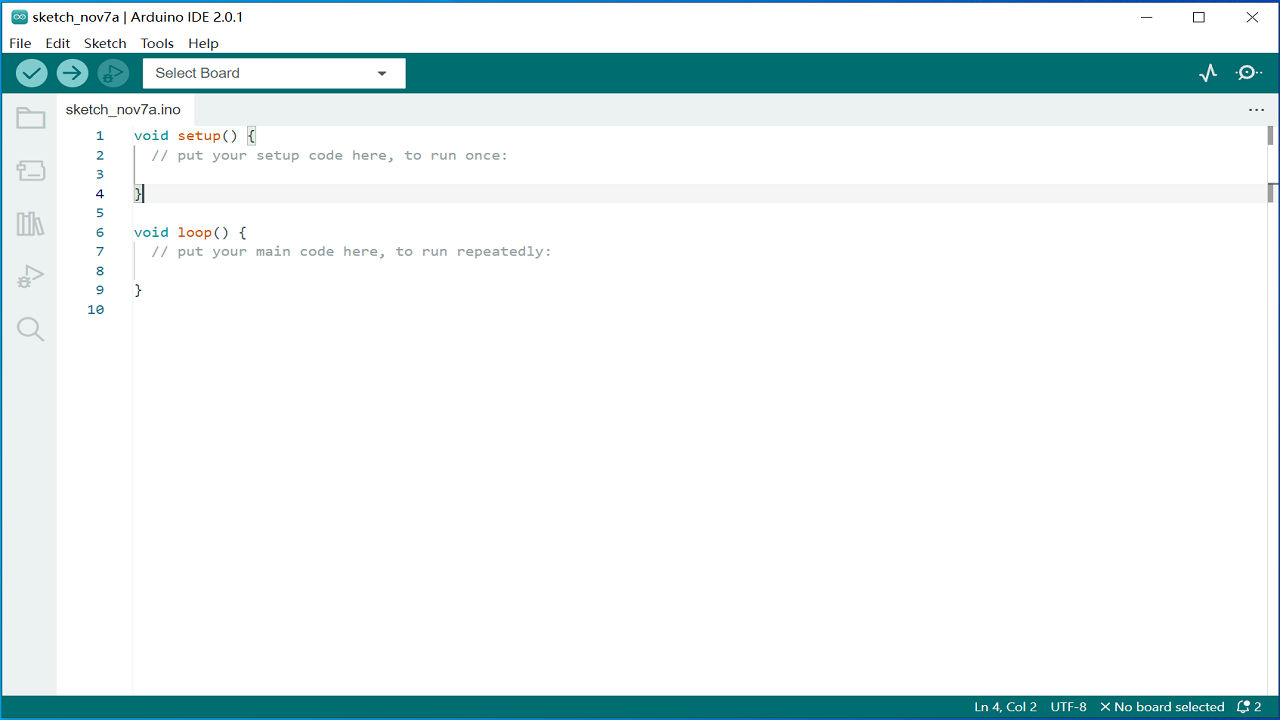This screenshot has width=1280, height=720.
Task: Open the Sketch menu
Action: (105, 43)
